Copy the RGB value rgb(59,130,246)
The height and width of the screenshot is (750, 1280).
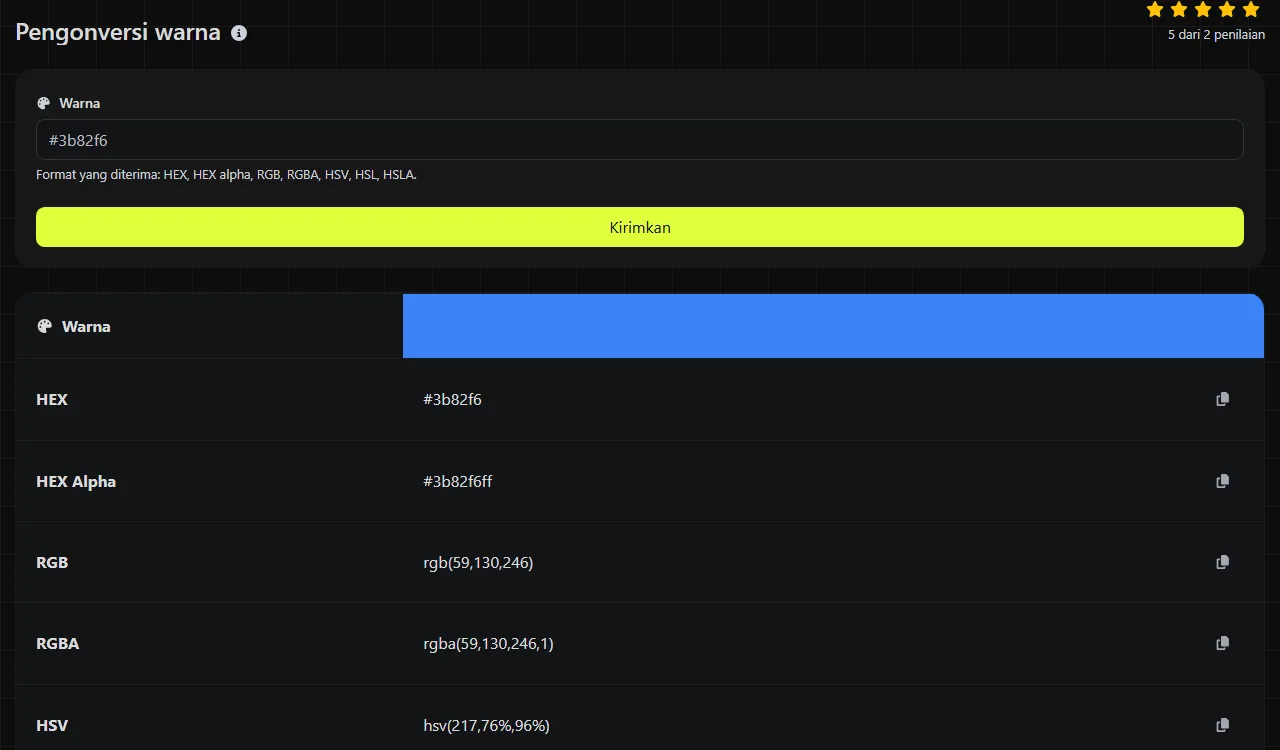1222,562
